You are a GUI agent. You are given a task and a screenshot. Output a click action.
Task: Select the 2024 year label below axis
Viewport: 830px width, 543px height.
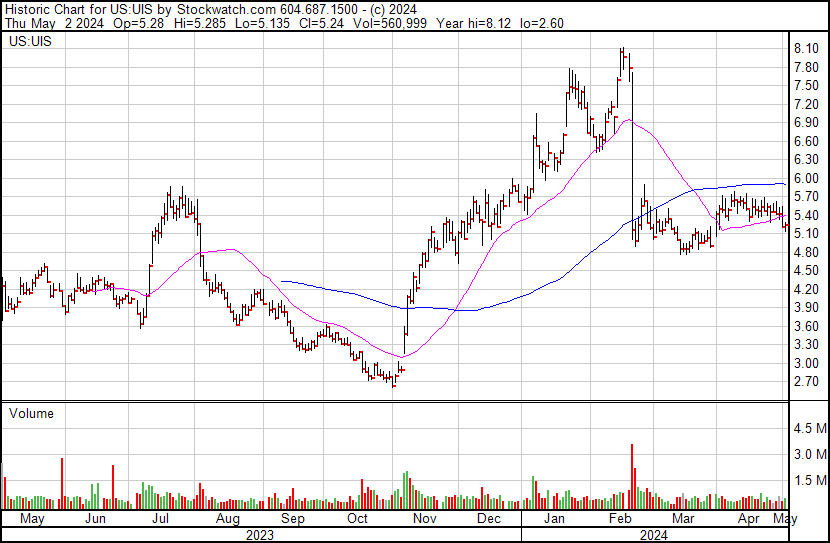(653, 535)
